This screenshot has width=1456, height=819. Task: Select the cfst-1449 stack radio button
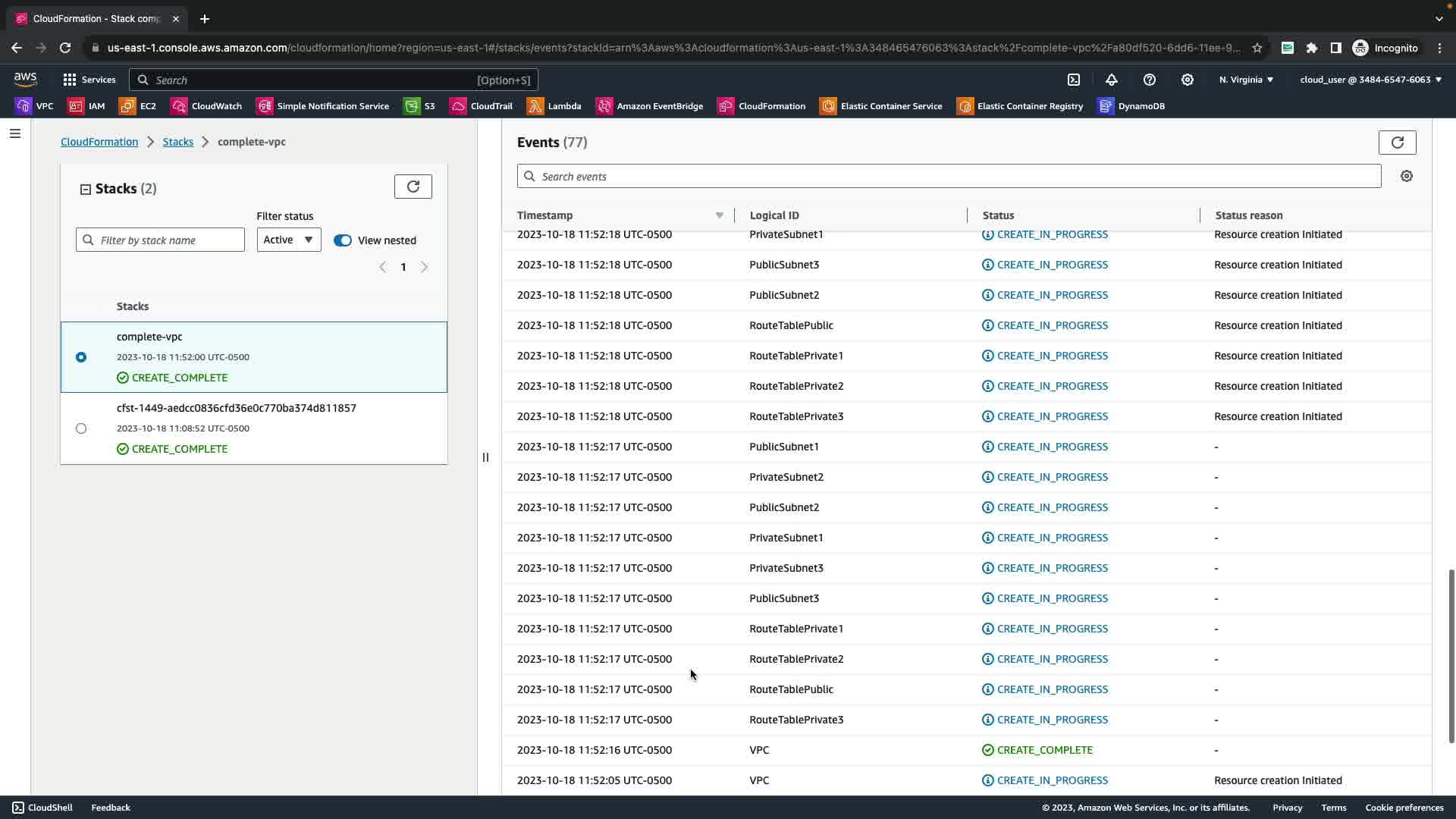81,428
